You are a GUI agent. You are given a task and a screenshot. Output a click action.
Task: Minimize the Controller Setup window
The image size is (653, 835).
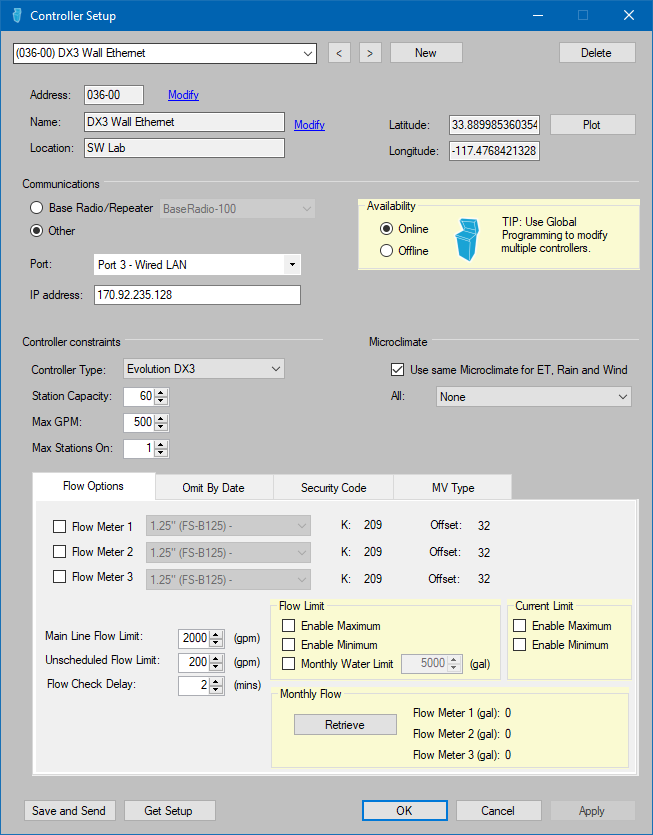pos(538,15)
